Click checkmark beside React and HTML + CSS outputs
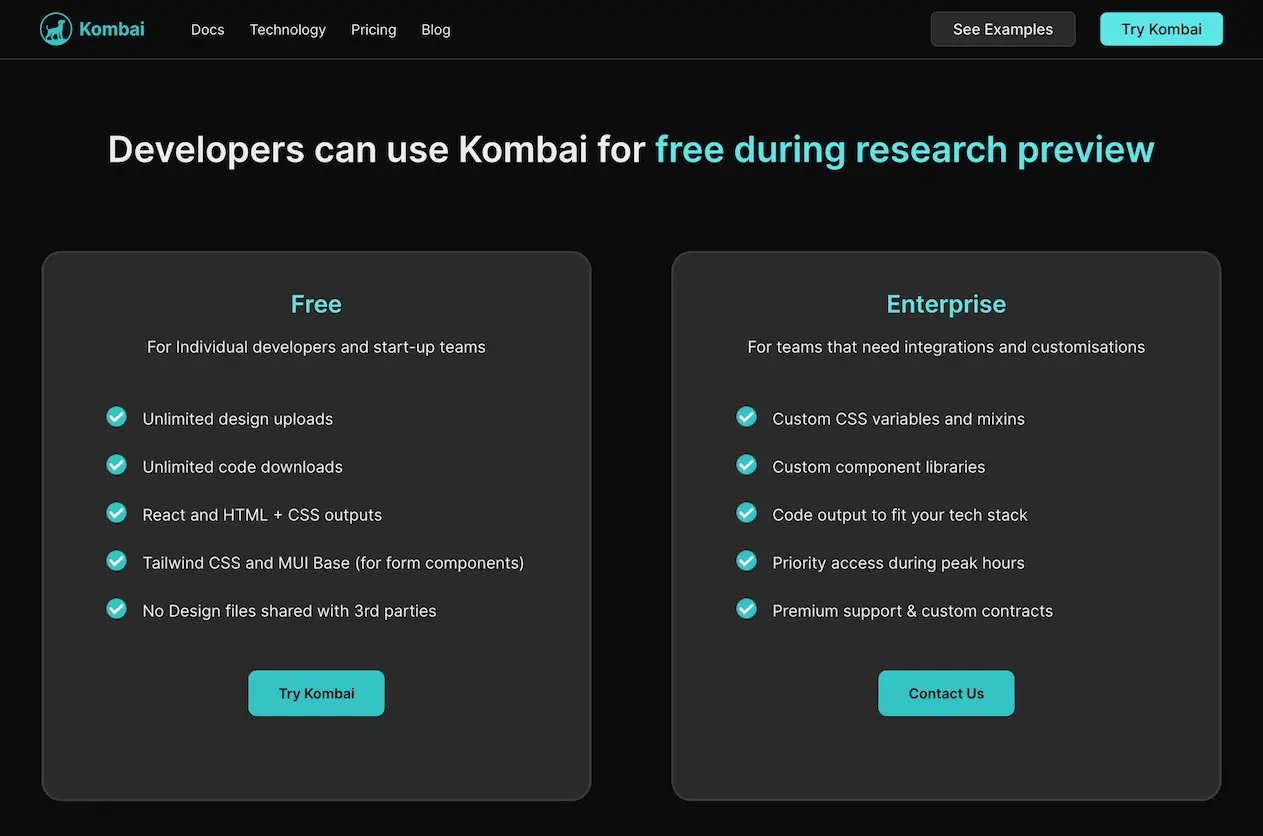The height and width of the screenshot is (836, 1263). click(116, 512)
